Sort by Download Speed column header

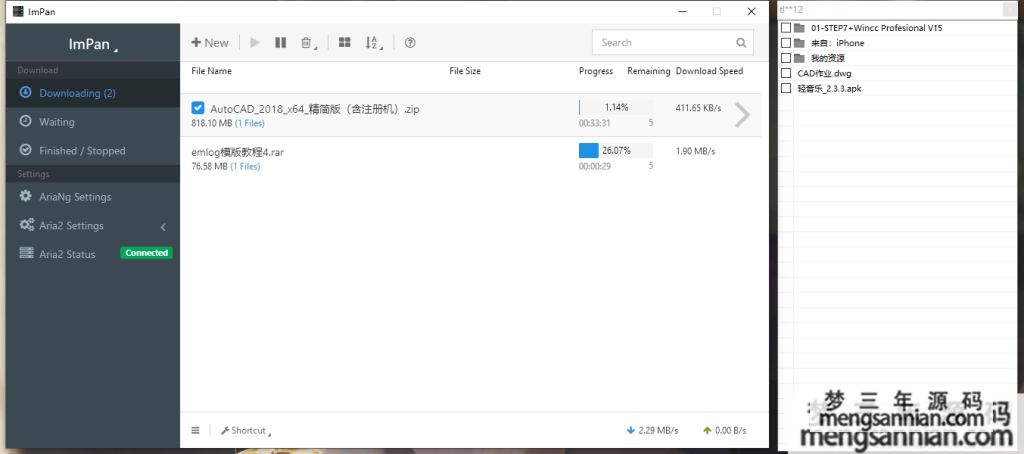click(x=709, y=71)
